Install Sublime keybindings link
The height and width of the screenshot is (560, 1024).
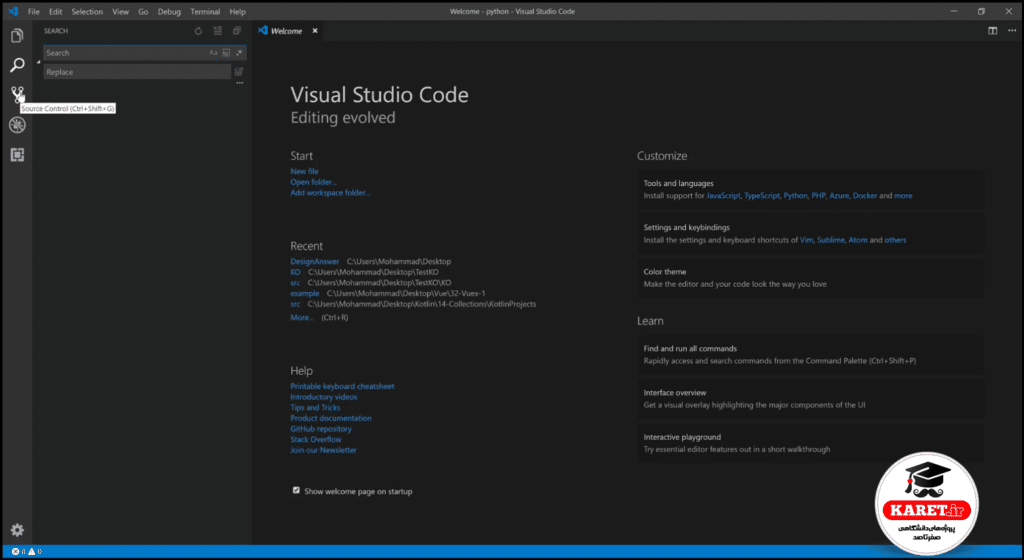[x=831, y=240]
